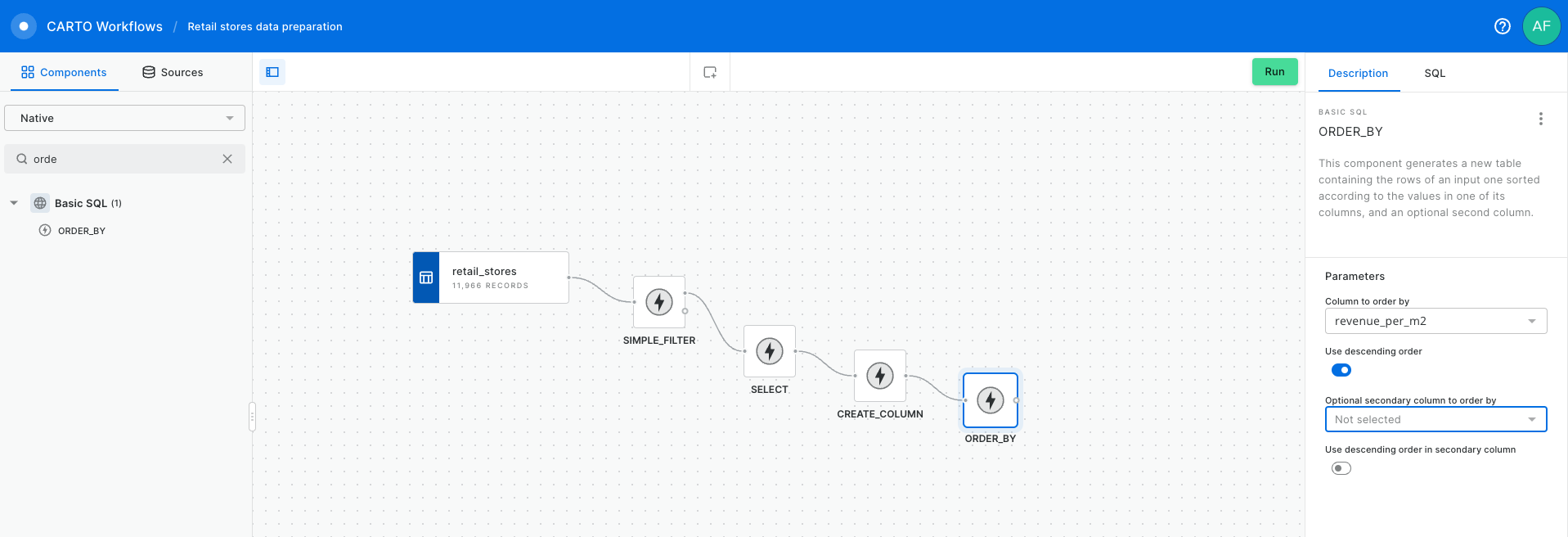Disable the Use descending order toggle
Screen dimensions: 1568x537
[x=1341, y=370]
